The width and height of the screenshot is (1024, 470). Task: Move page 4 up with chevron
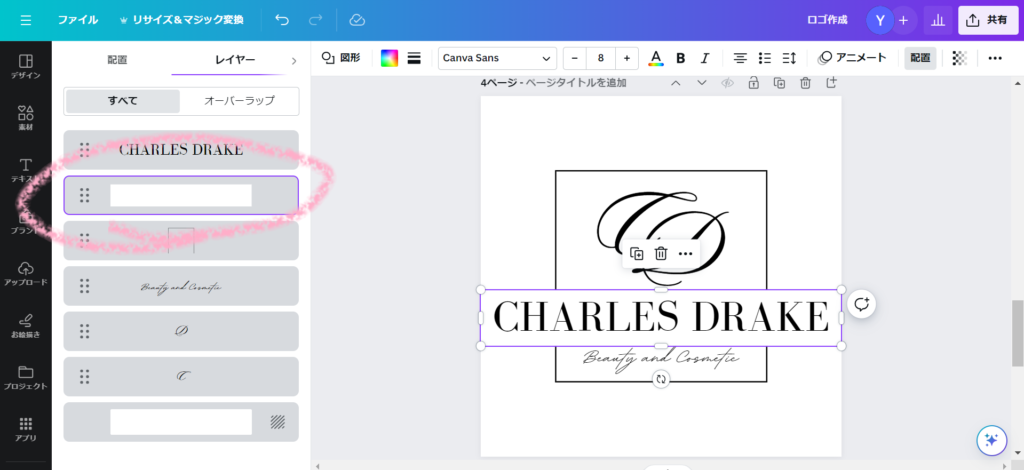pyautogui.click(x=676, y=83)
